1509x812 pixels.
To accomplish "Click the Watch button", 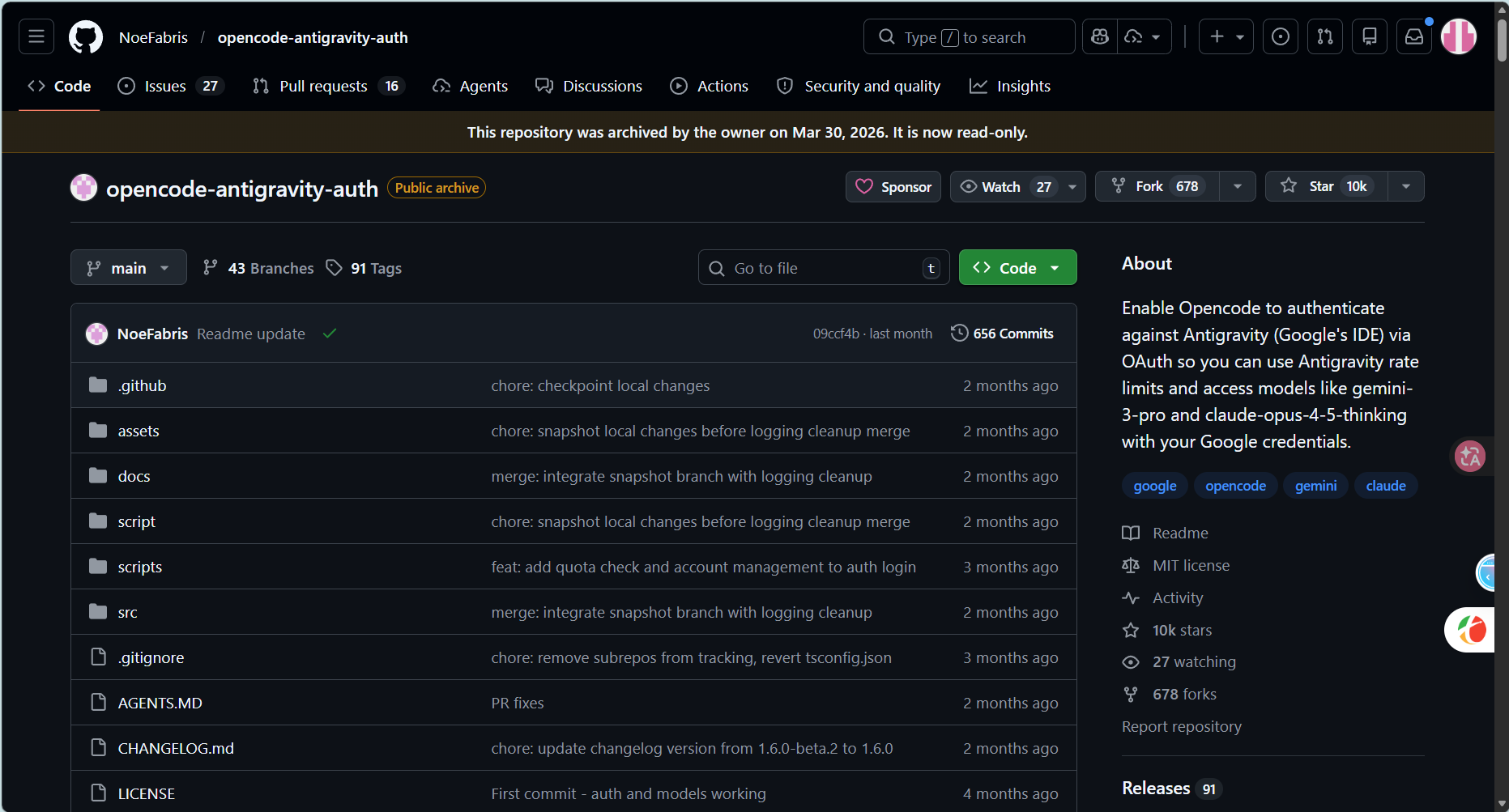I will click(x=1004, y=186).
